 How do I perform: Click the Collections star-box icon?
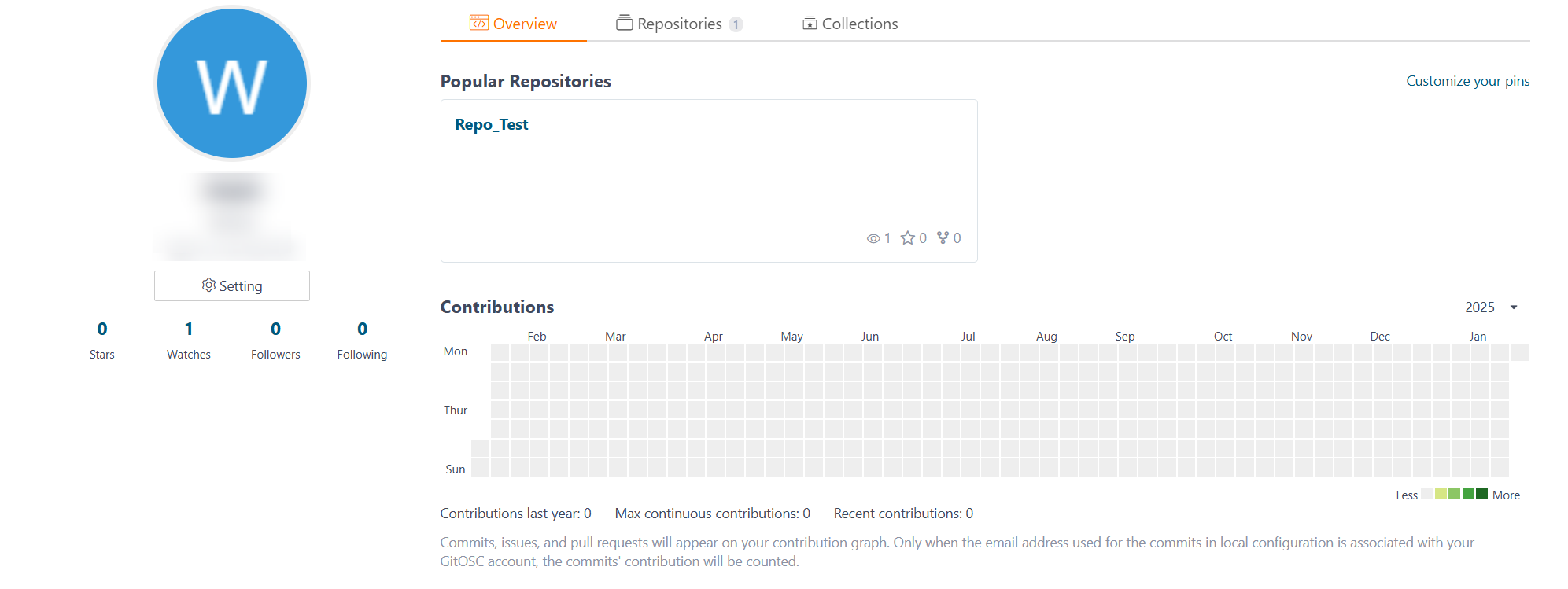810,24
